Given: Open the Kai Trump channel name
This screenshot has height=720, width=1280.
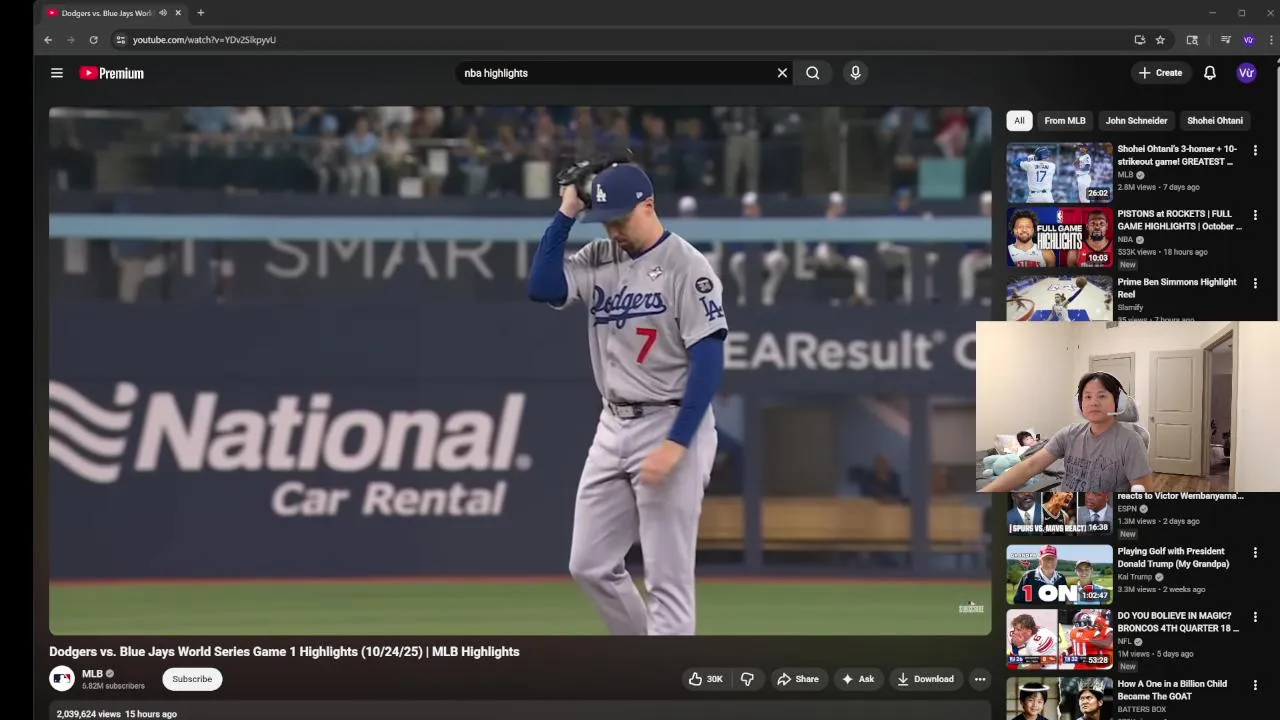Looking at the screenshot, I should pos(1135,577).
